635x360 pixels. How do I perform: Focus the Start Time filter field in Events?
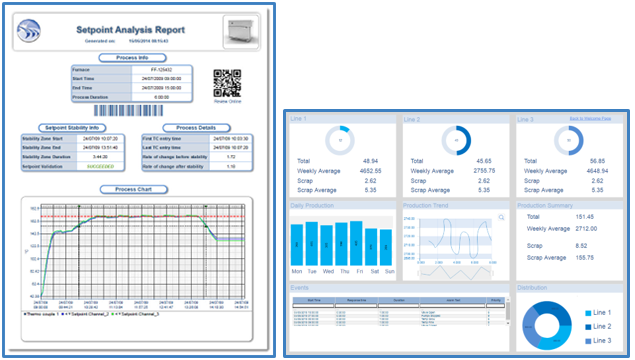pyautogui.click(x=314, y=306)
